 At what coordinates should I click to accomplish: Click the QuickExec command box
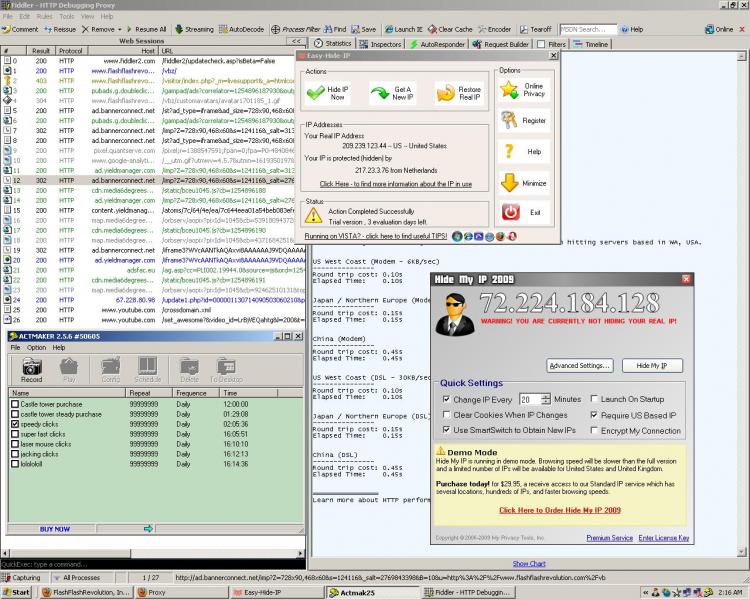[152, 564]
